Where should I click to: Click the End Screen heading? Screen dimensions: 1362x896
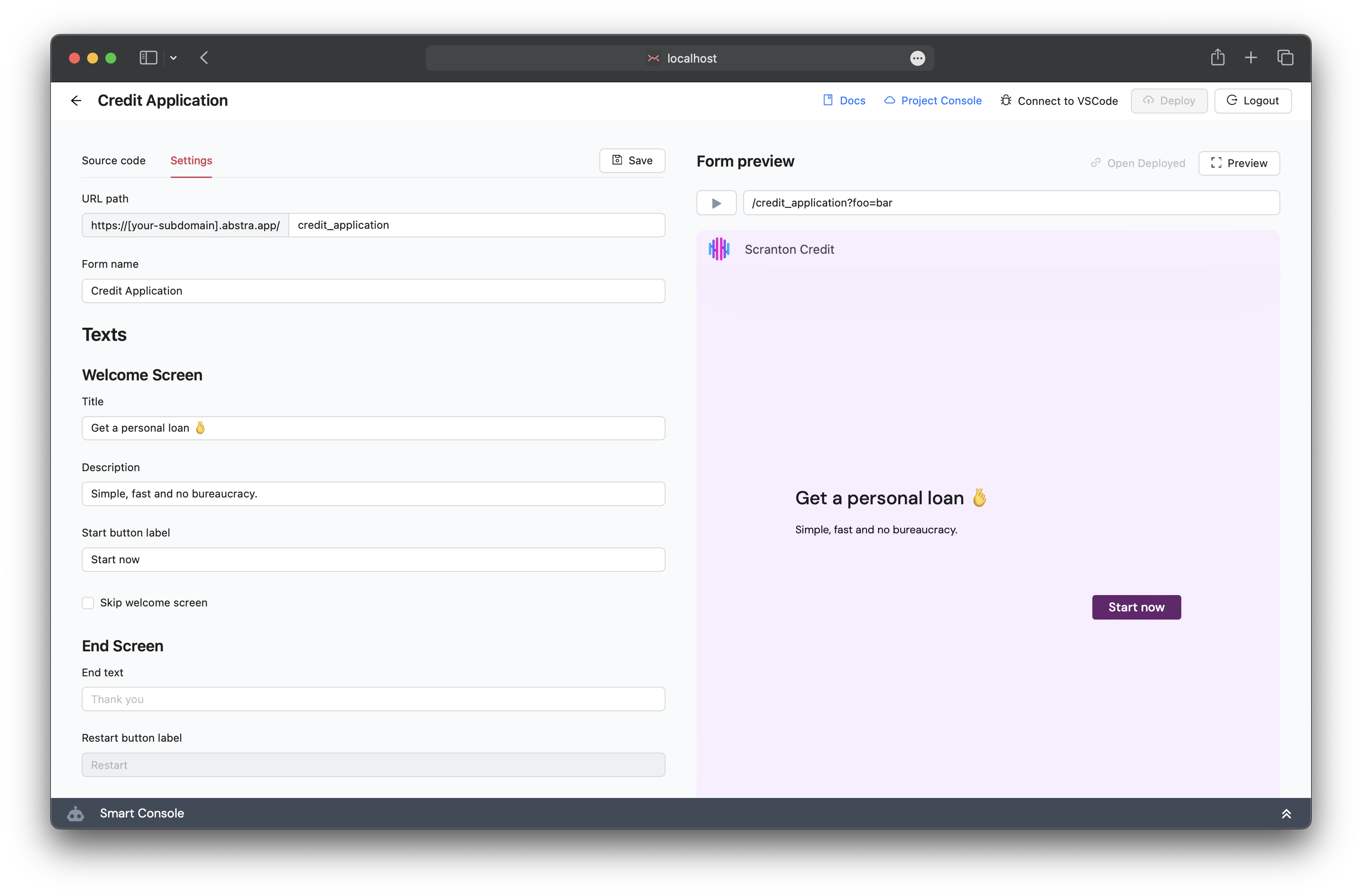[x=123, y=646]
